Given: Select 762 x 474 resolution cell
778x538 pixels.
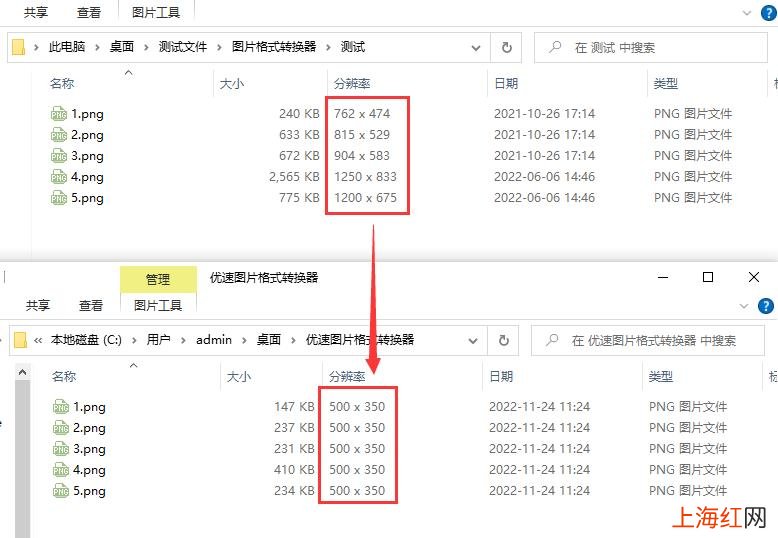Looking at the screenshot, I should 362,114.
